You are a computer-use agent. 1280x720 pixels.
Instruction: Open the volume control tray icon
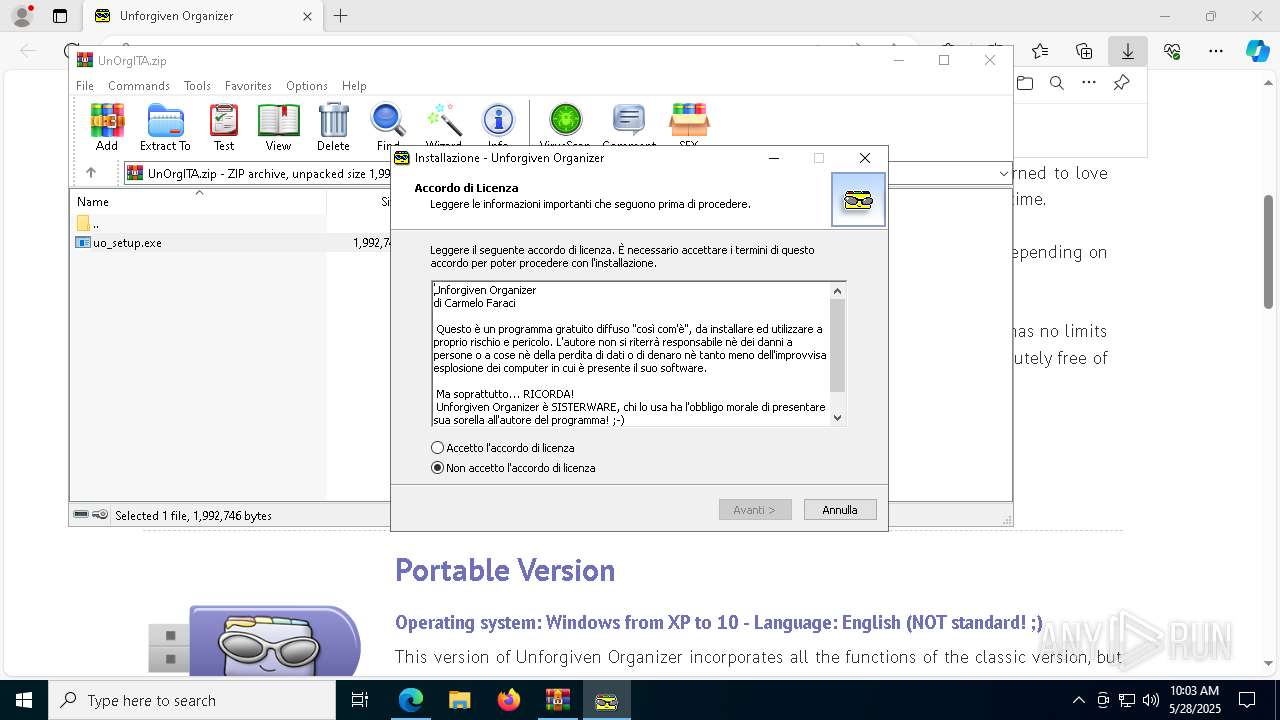(1151, 700)
